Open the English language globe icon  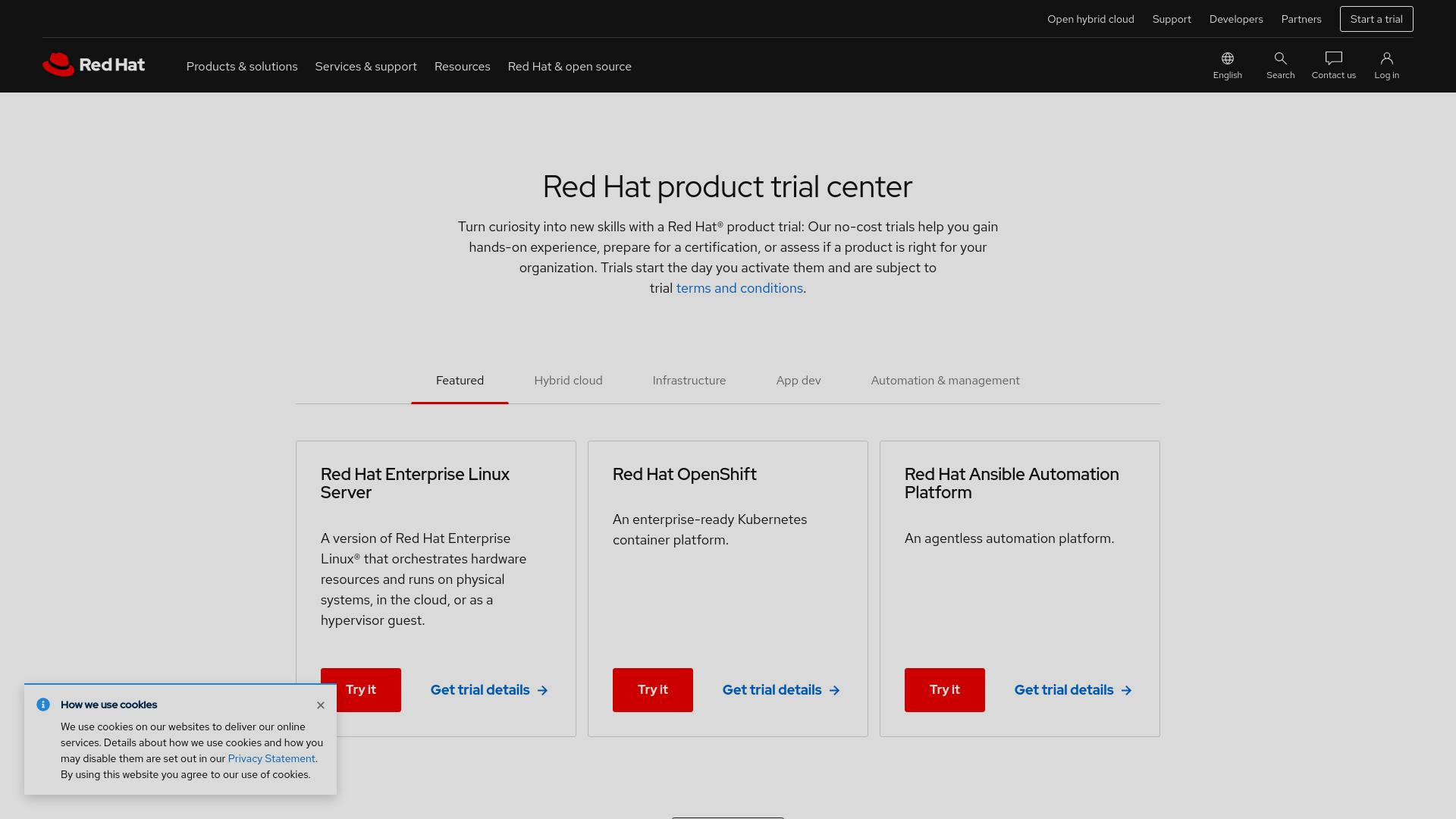(x=1227, y=58)
